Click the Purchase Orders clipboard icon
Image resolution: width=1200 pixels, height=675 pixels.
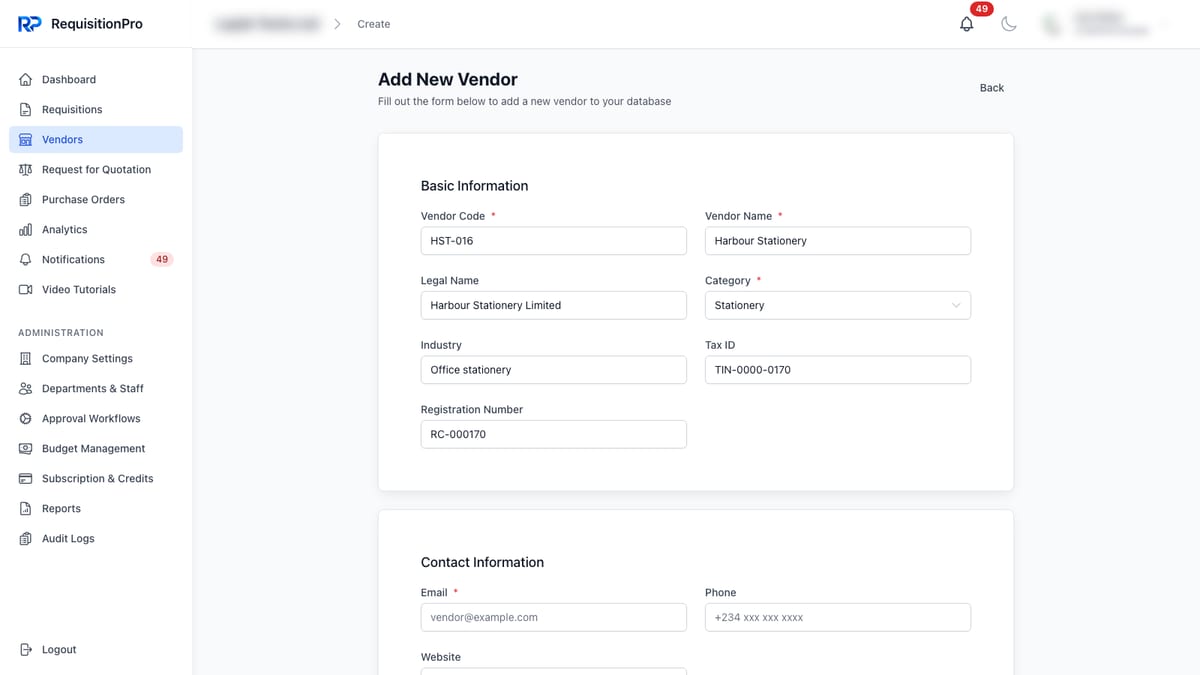(x=26, y=200)
